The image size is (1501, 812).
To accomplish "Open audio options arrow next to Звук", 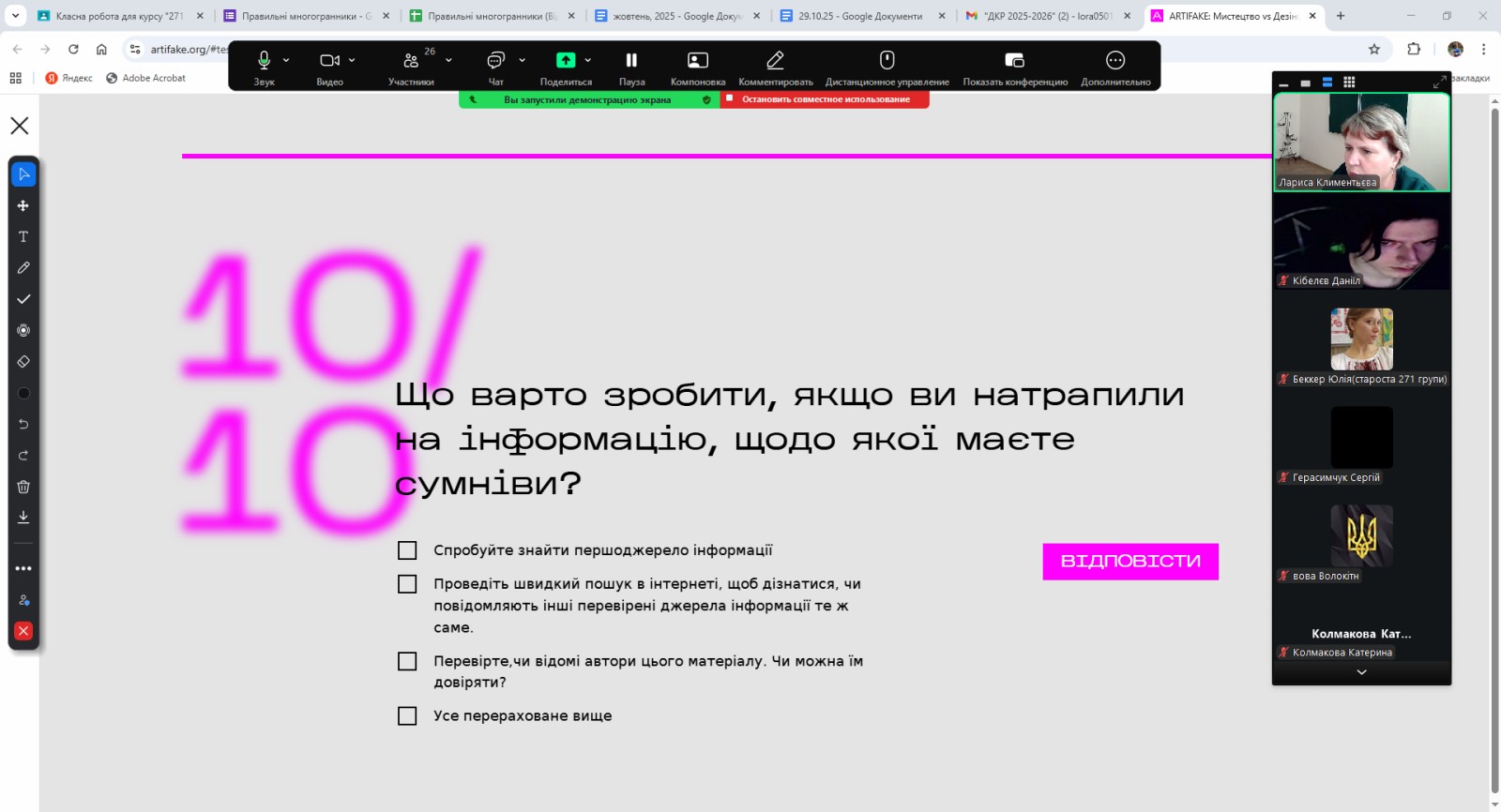I will (286, 60).
